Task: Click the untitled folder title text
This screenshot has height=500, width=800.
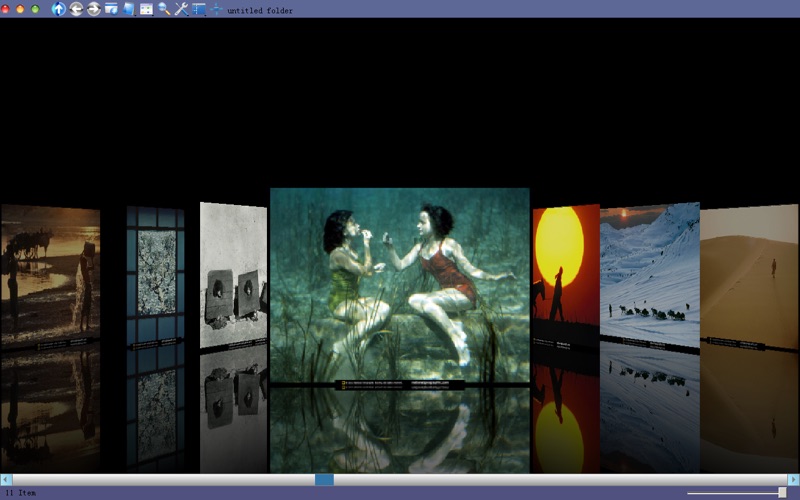Action: tap(260, 10)
